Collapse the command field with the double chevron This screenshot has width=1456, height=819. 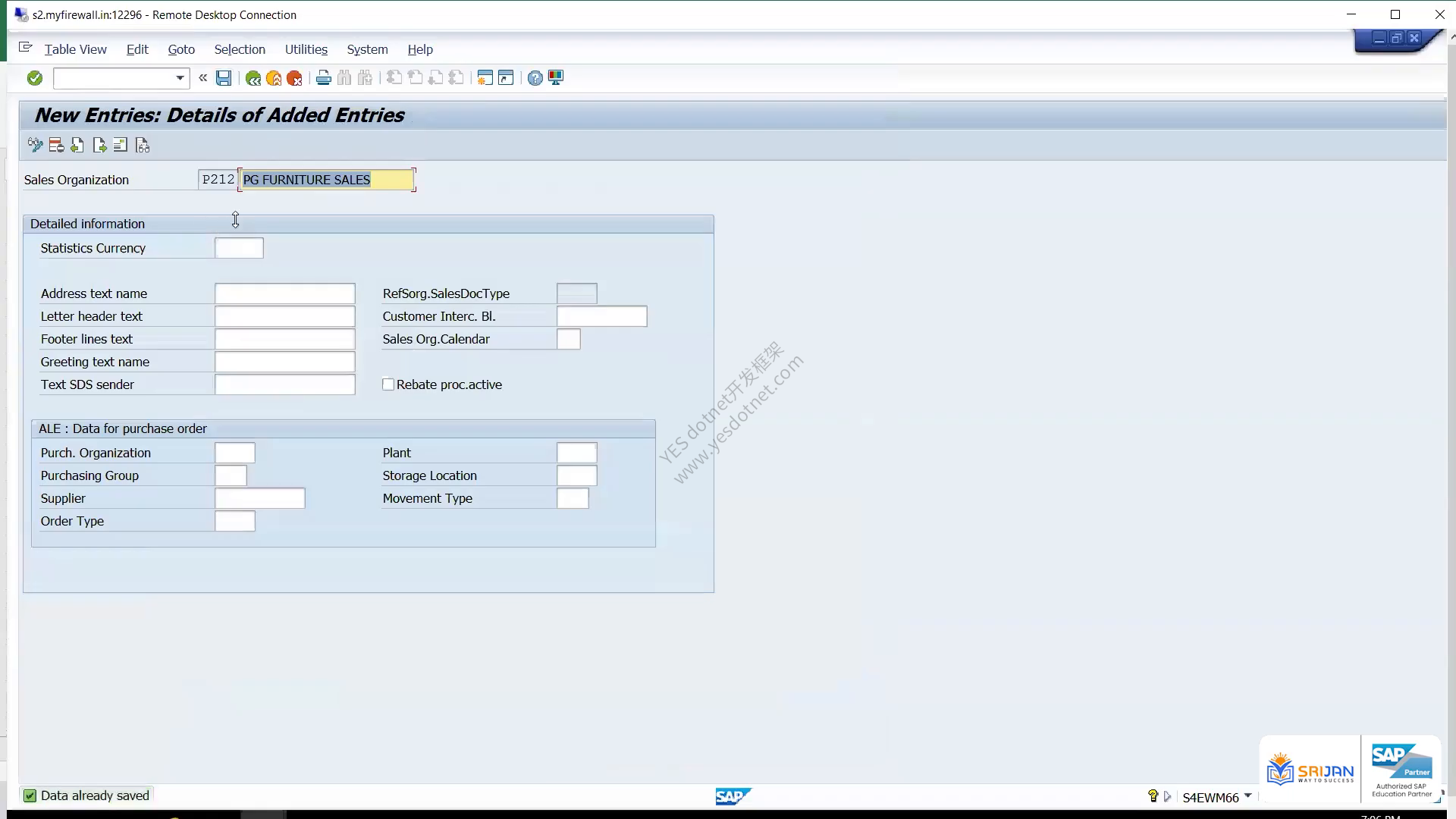(x=202, y=77)
